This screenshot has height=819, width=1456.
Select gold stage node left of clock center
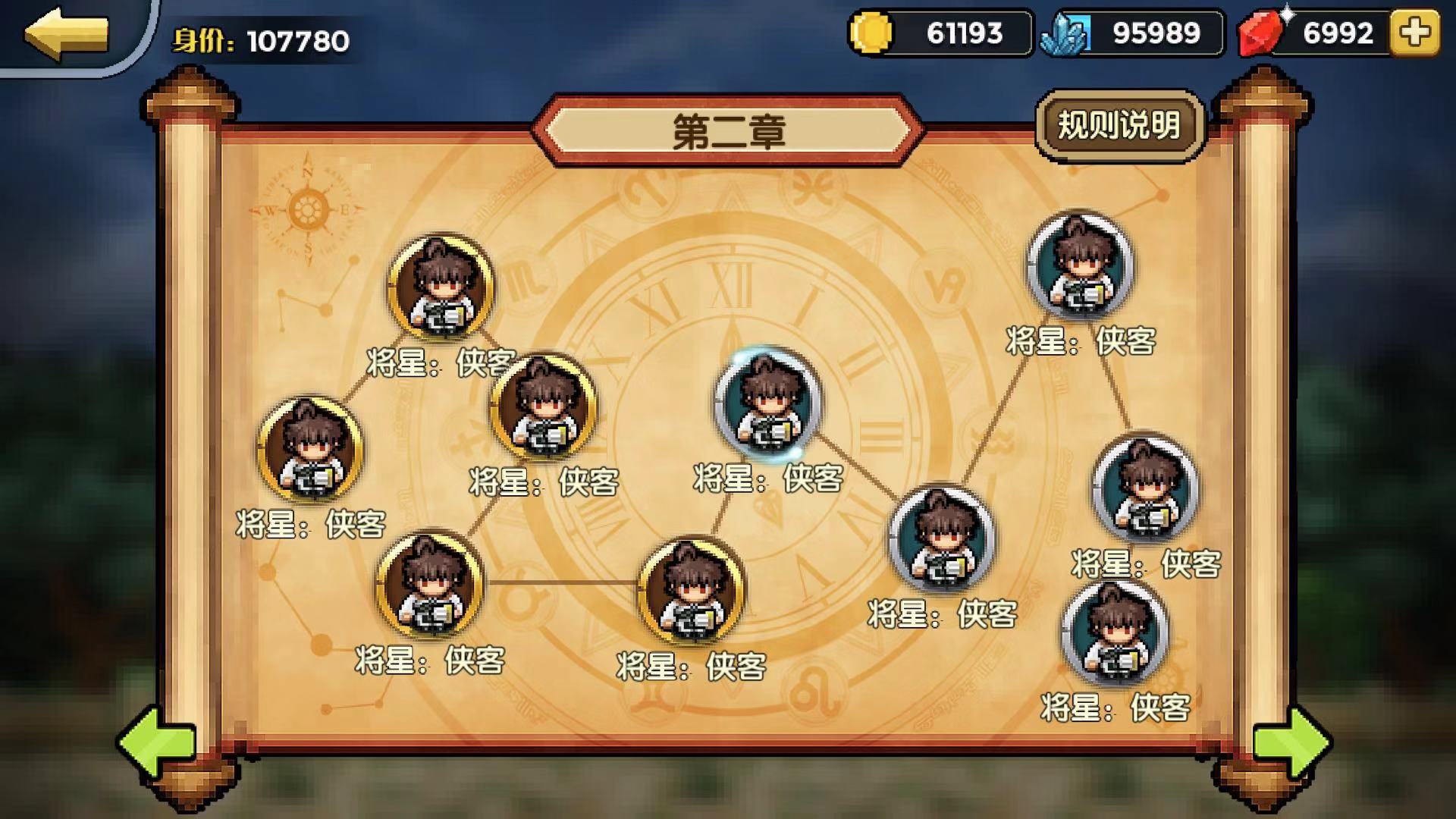pyautogui.click(x=543, y=407)
